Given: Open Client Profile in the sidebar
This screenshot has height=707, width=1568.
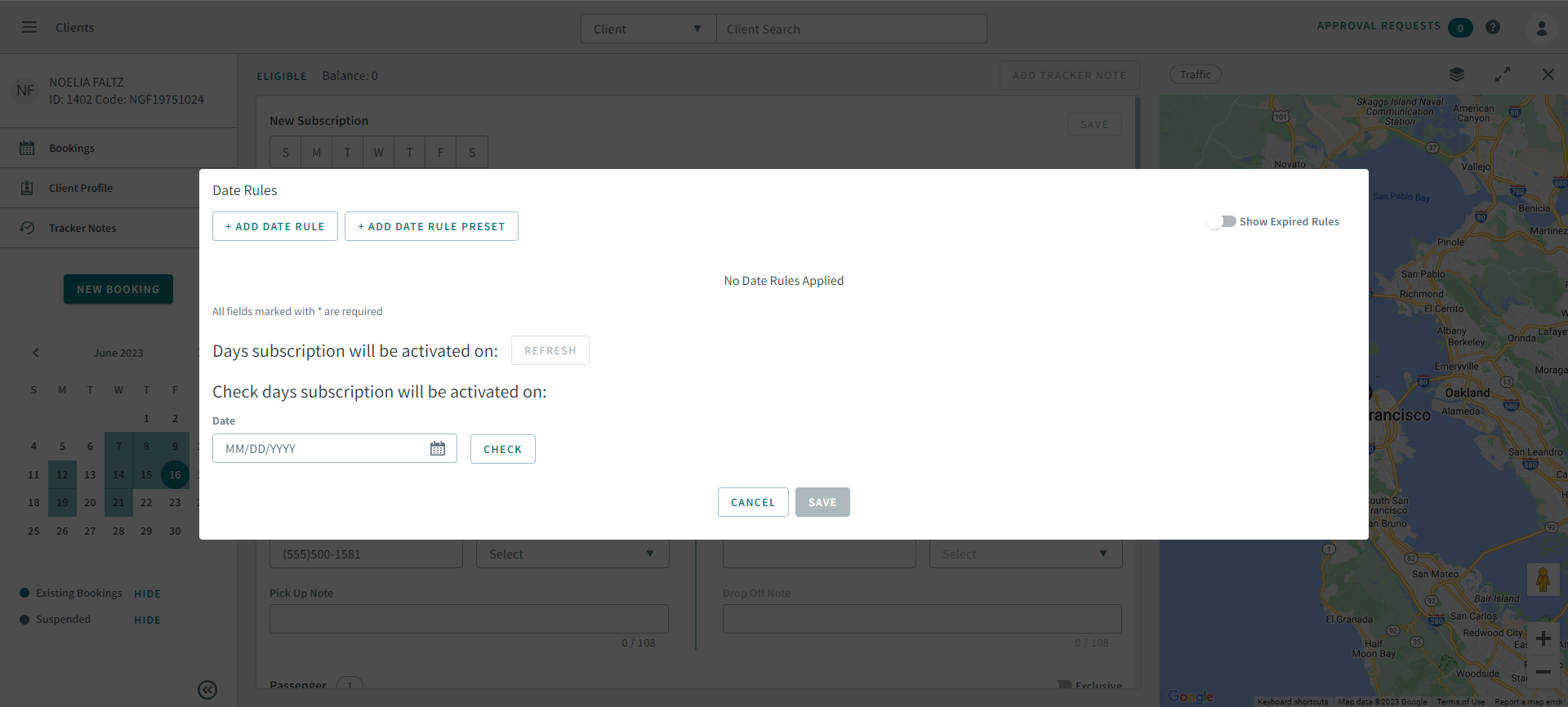Looking at the screenshot, I should [x=81, y=188].
